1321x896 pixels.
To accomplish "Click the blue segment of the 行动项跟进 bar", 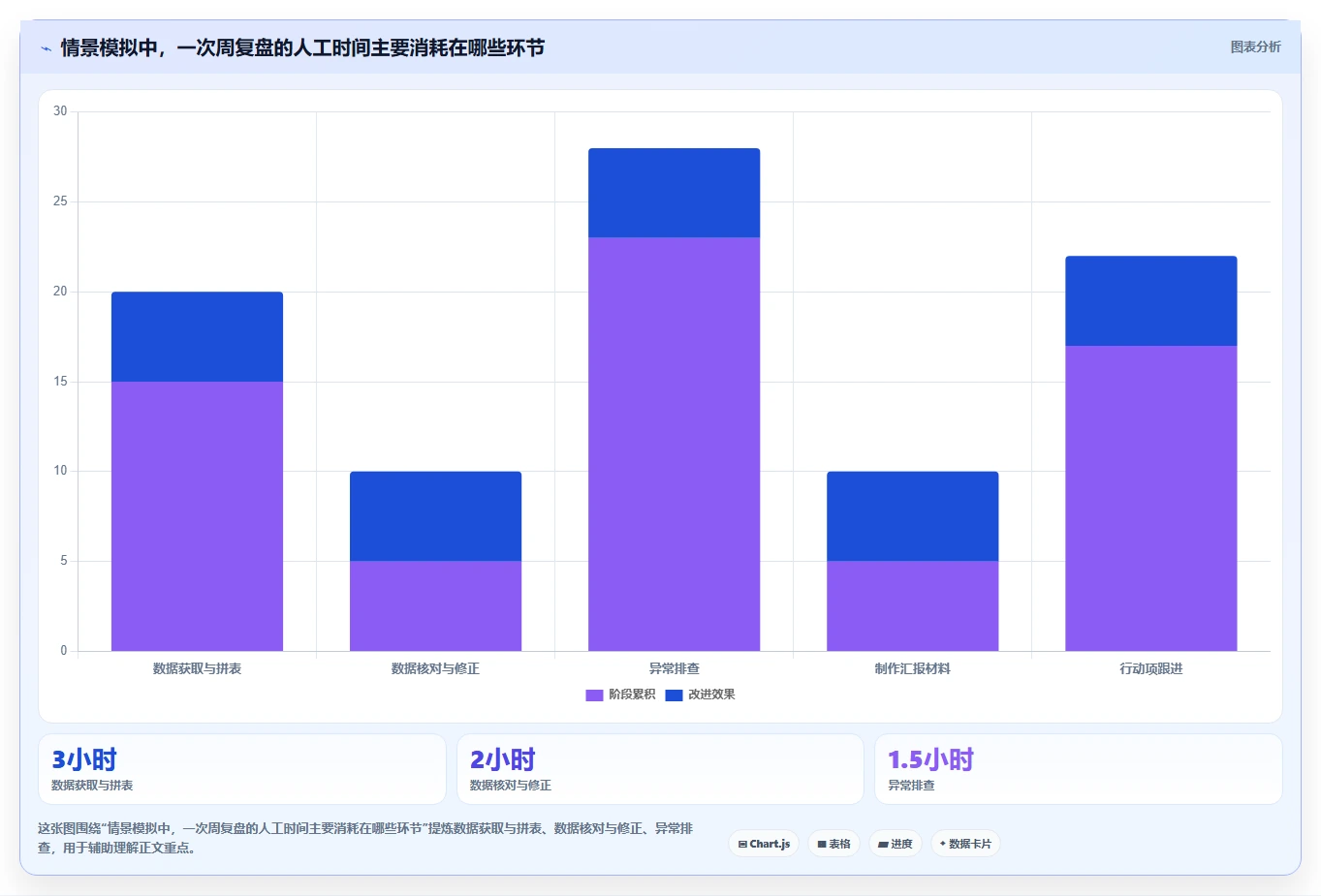I will pos(1150,301).
